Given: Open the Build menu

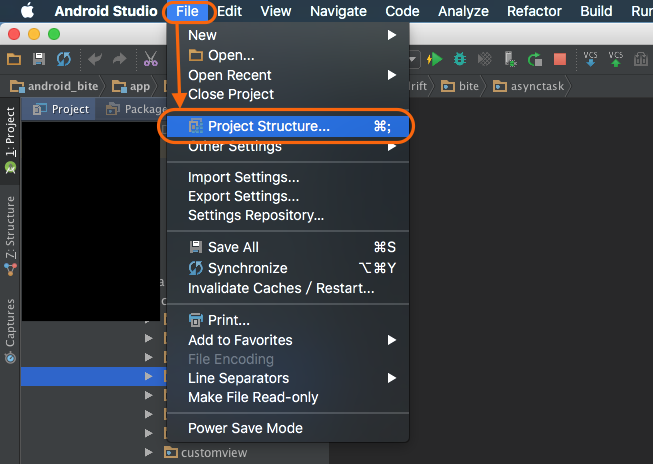Looking at the screenshot, I should 596,11.
